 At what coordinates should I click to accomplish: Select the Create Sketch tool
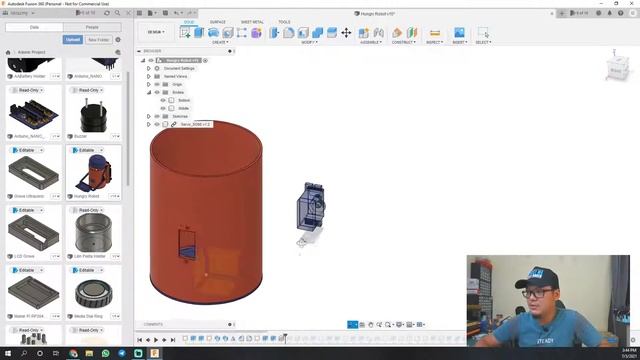click(x=185, y=33)
